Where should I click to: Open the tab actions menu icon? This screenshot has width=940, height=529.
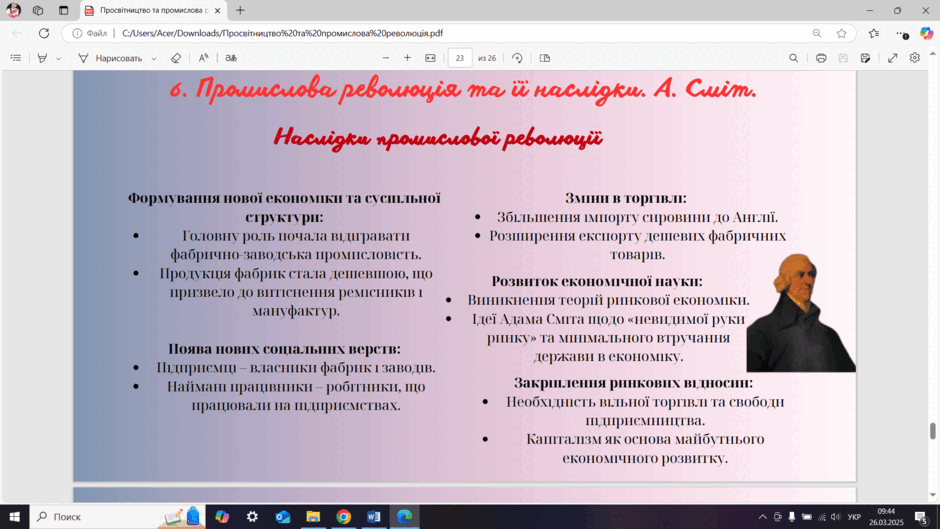[64, 10]
